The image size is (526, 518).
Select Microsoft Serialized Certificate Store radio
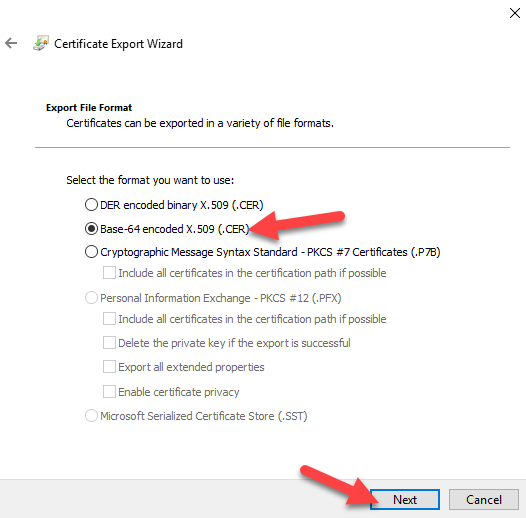point(91,415)
